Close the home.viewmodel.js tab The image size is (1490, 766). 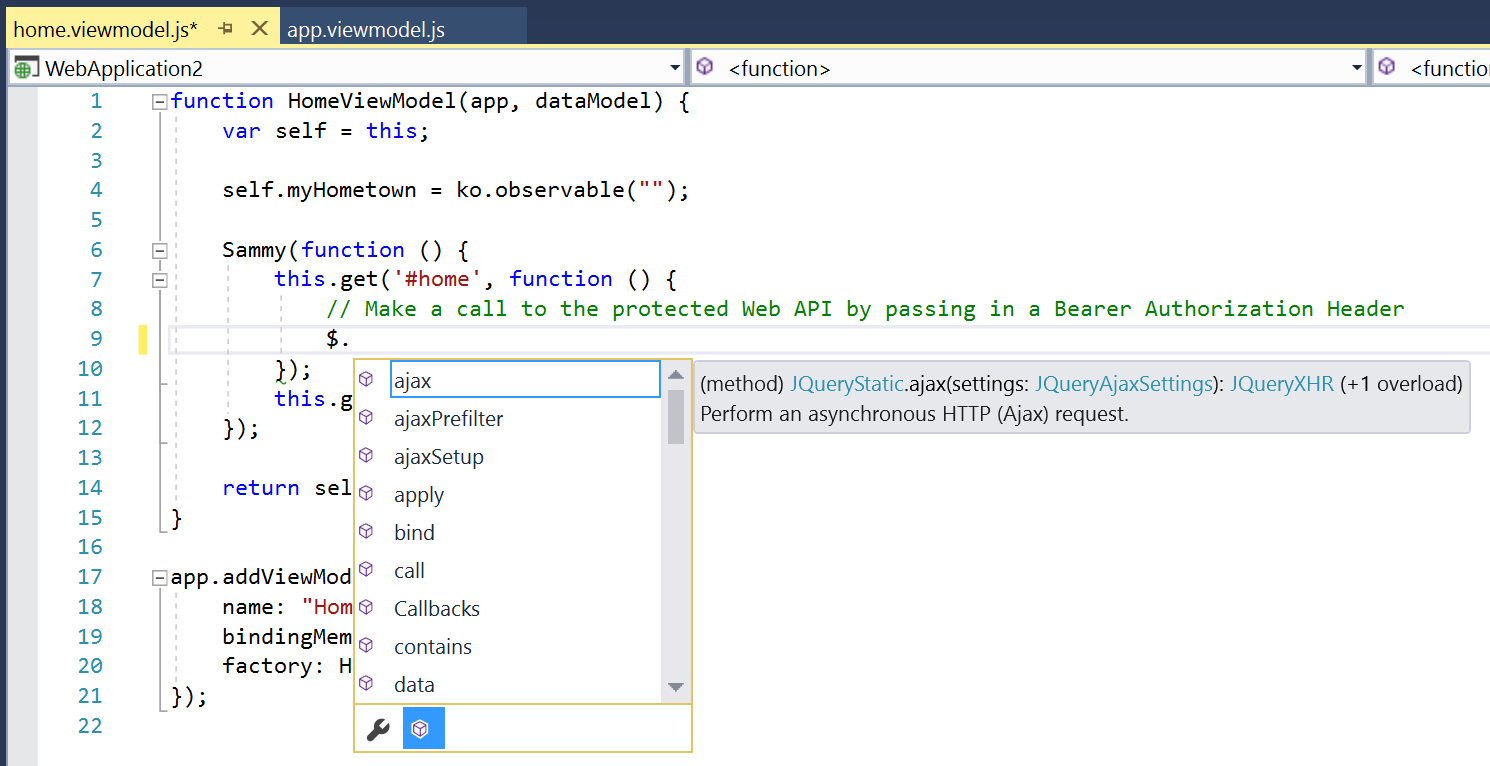(259, 29)
